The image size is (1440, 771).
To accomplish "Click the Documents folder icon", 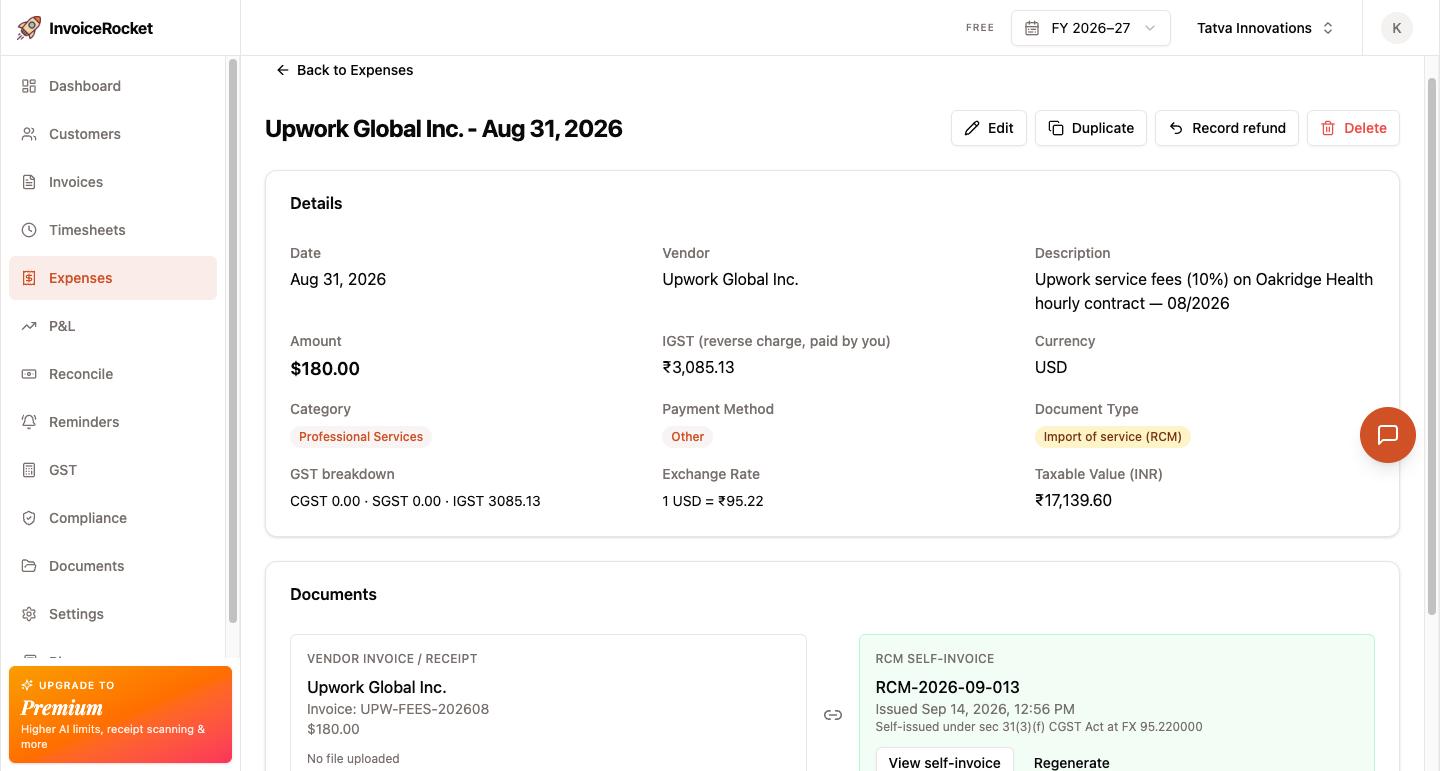I will 29,566.
